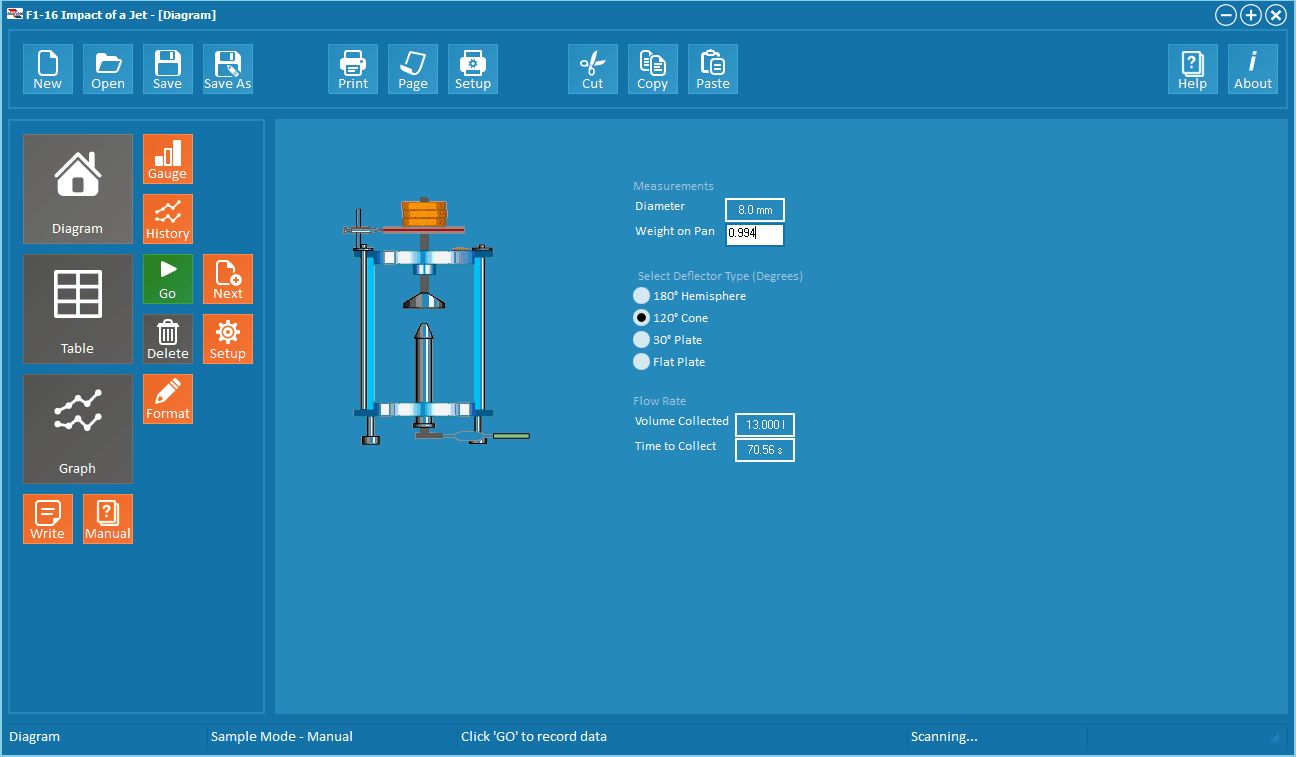This screenshot has height=757, width=1296.
Task: Select the 180° Hemisphere deflector
Action: pyautogui.click(x=642, y=296)
